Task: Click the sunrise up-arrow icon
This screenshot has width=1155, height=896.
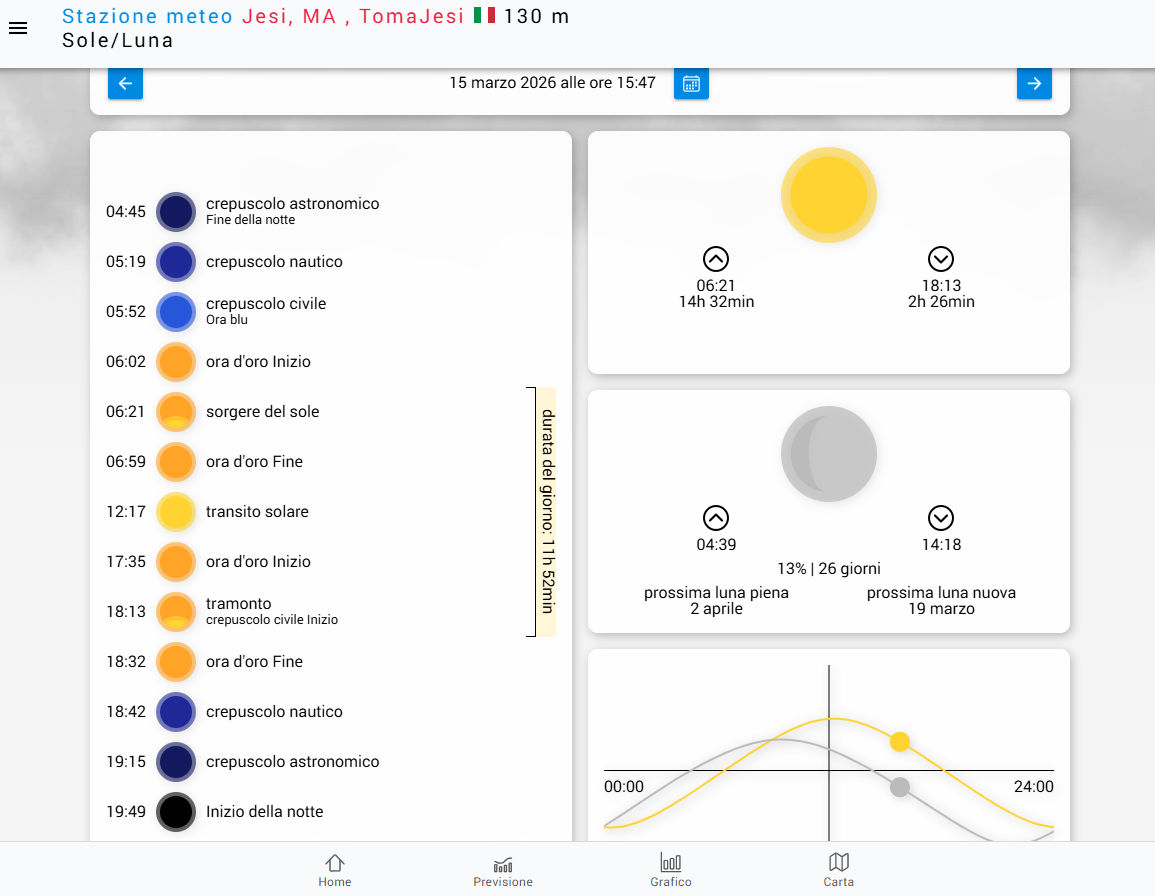Action: pos(716,259)
